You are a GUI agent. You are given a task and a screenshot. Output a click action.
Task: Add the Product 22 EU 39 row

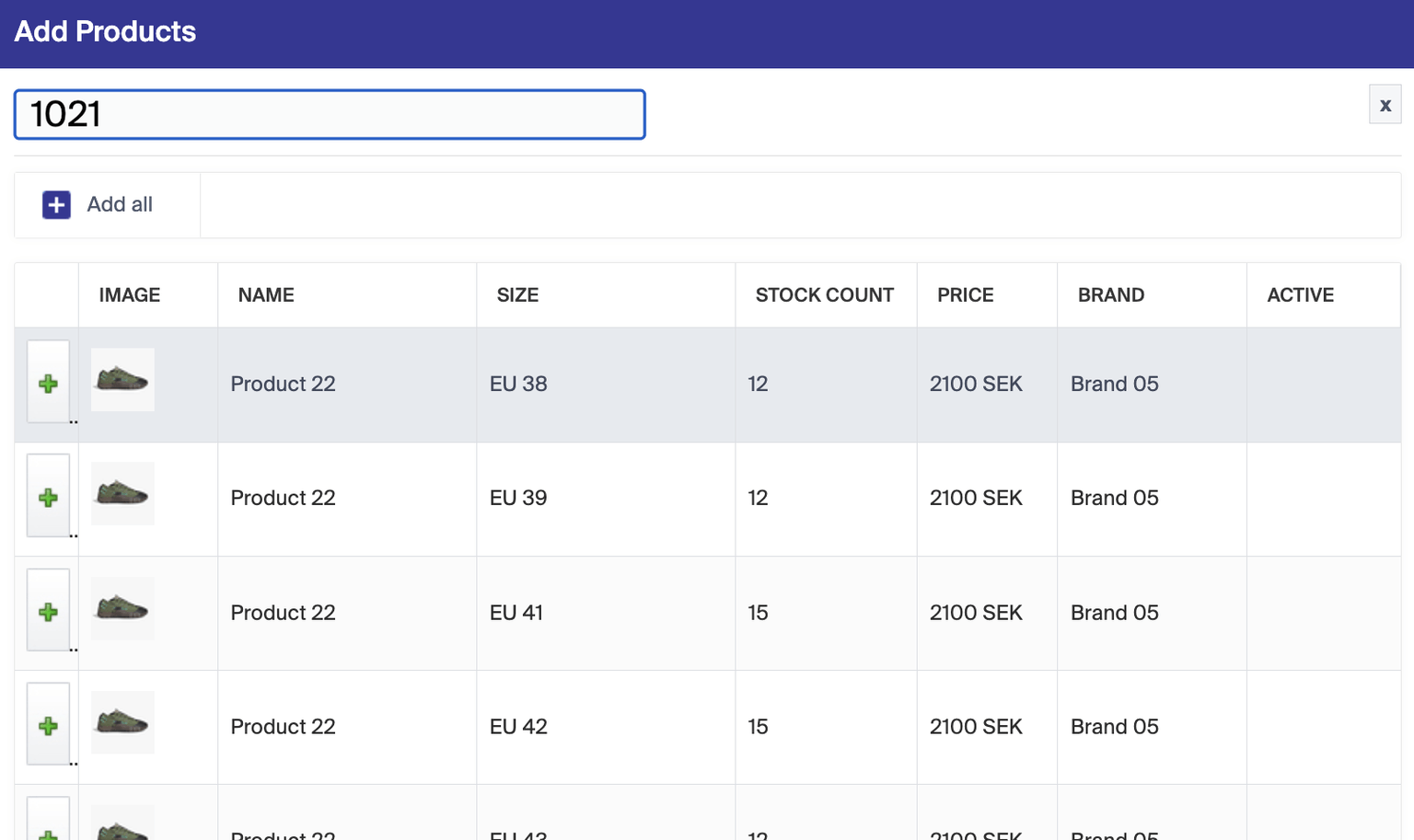(48, 497)
